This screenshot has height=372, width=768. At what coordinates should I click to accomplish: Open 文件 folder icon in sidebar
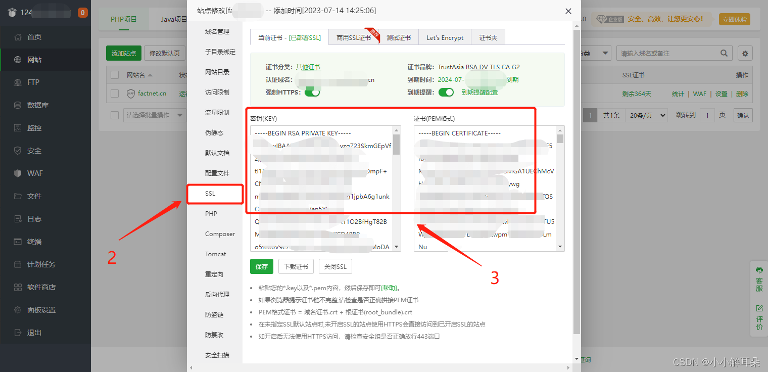tap(18, 196)
